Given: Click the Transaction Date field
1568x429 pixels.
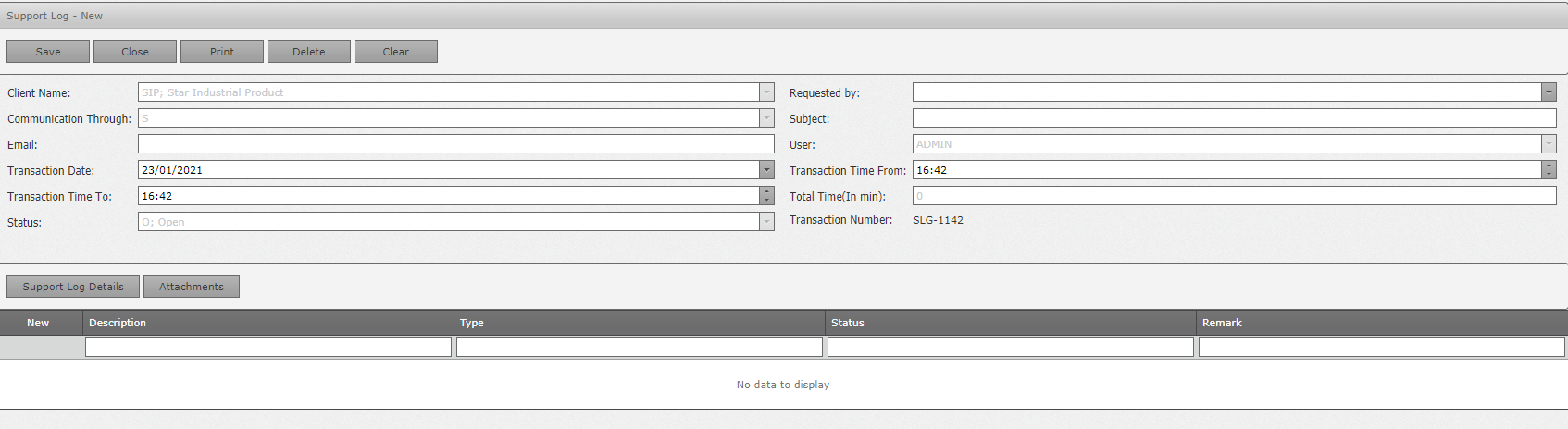Looking at the screenshot, I should tap(449, 170).
